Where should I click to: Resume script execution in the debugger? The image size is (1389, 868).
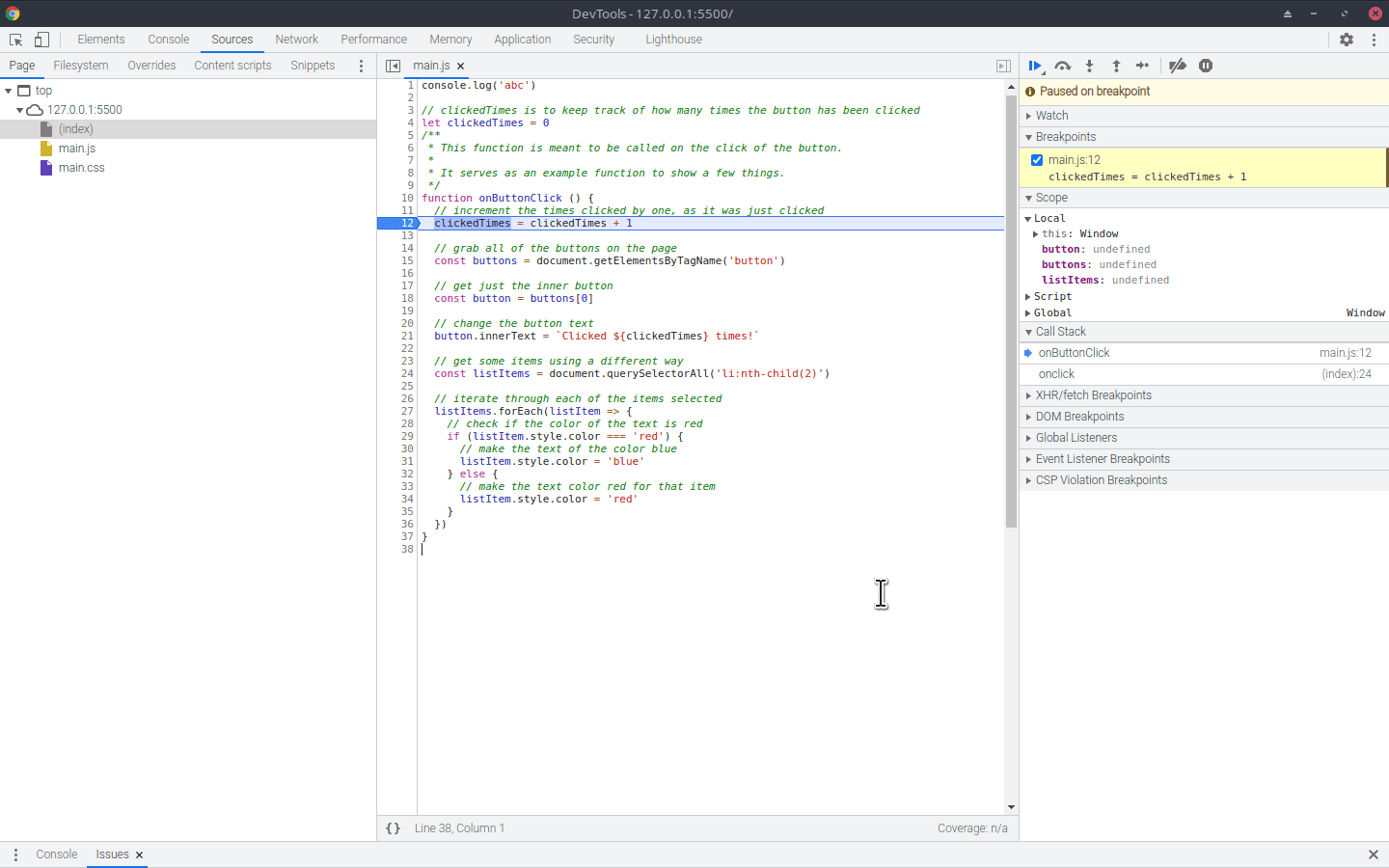click(1035, 66)
